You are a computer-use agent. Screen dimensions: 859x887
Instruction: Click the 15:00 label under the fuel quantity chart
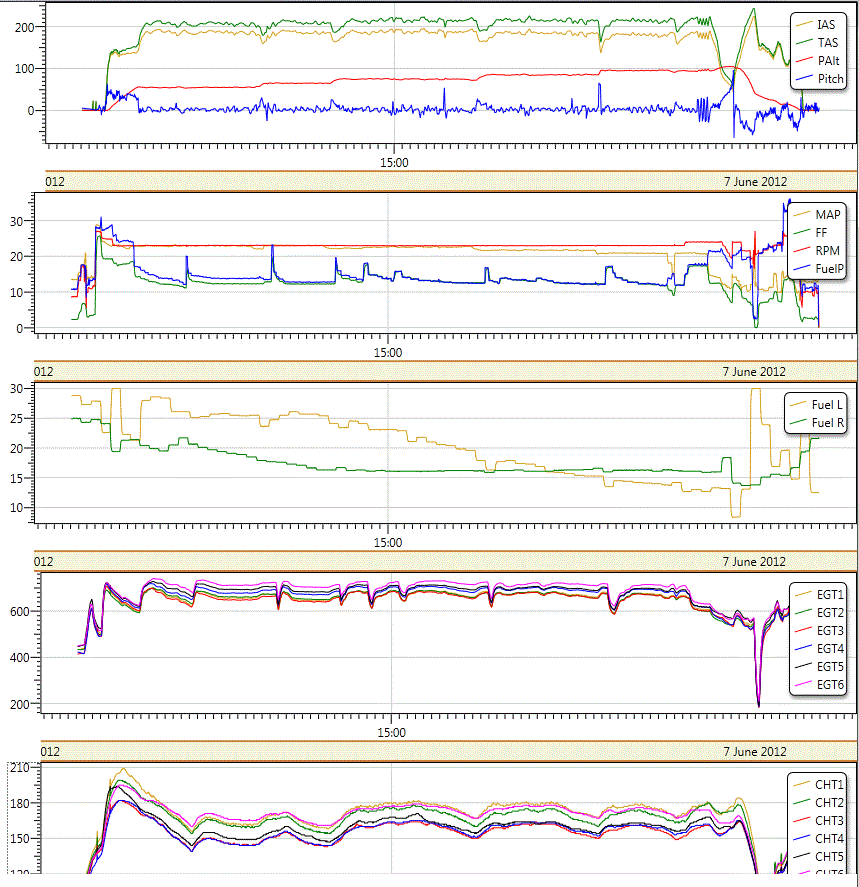pyautogui.click(x=388, y=543)
